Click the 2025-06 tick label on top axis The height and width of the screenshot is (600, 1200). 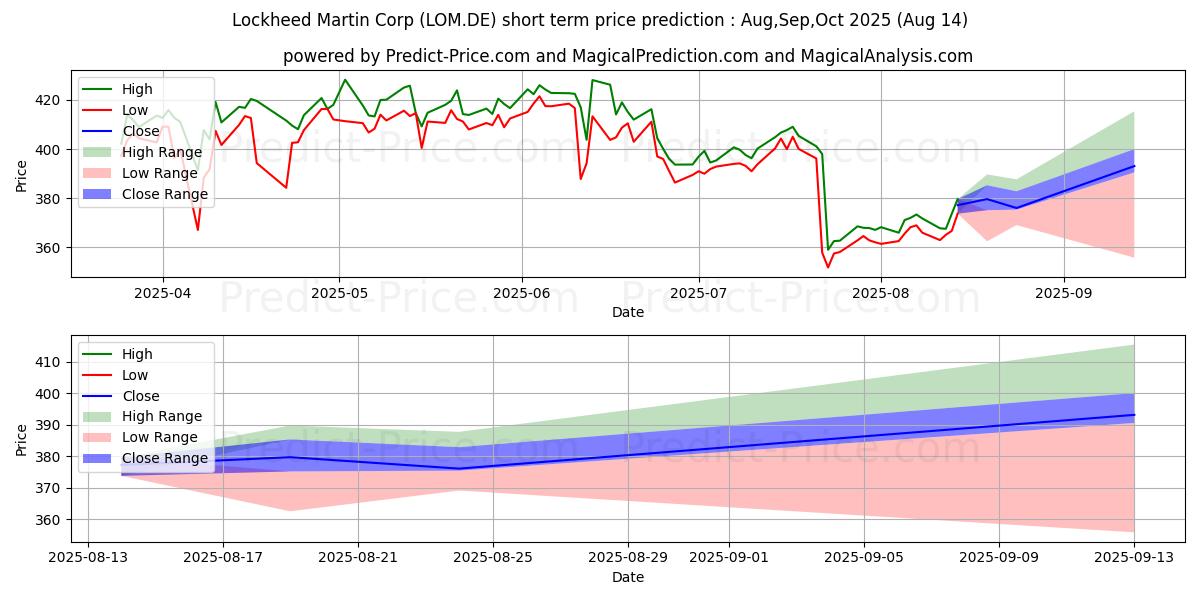click(x=521, y=295)
